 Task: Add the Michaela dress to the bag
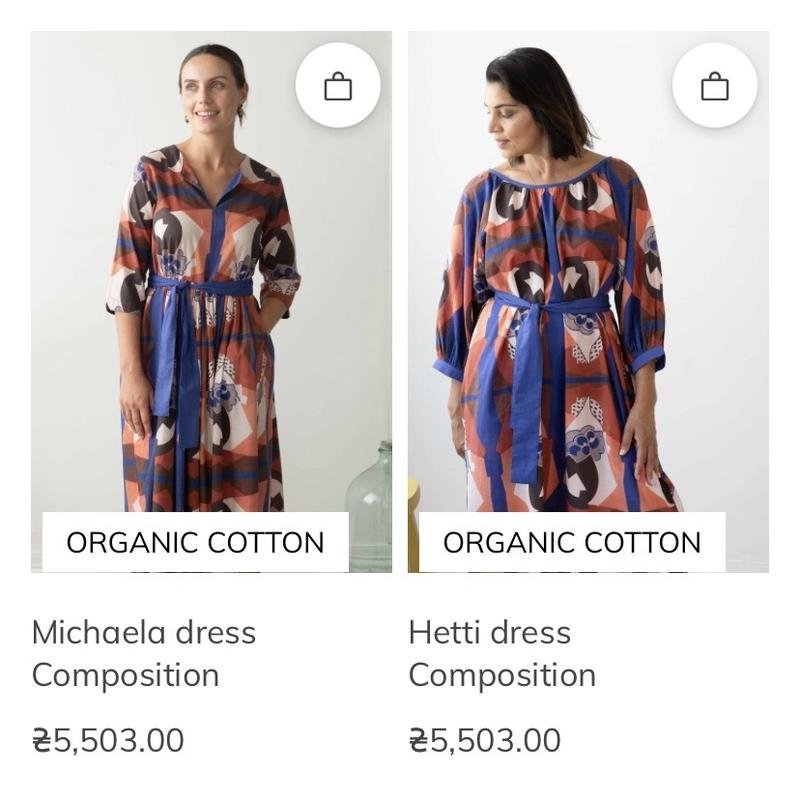tap(338, 86)
